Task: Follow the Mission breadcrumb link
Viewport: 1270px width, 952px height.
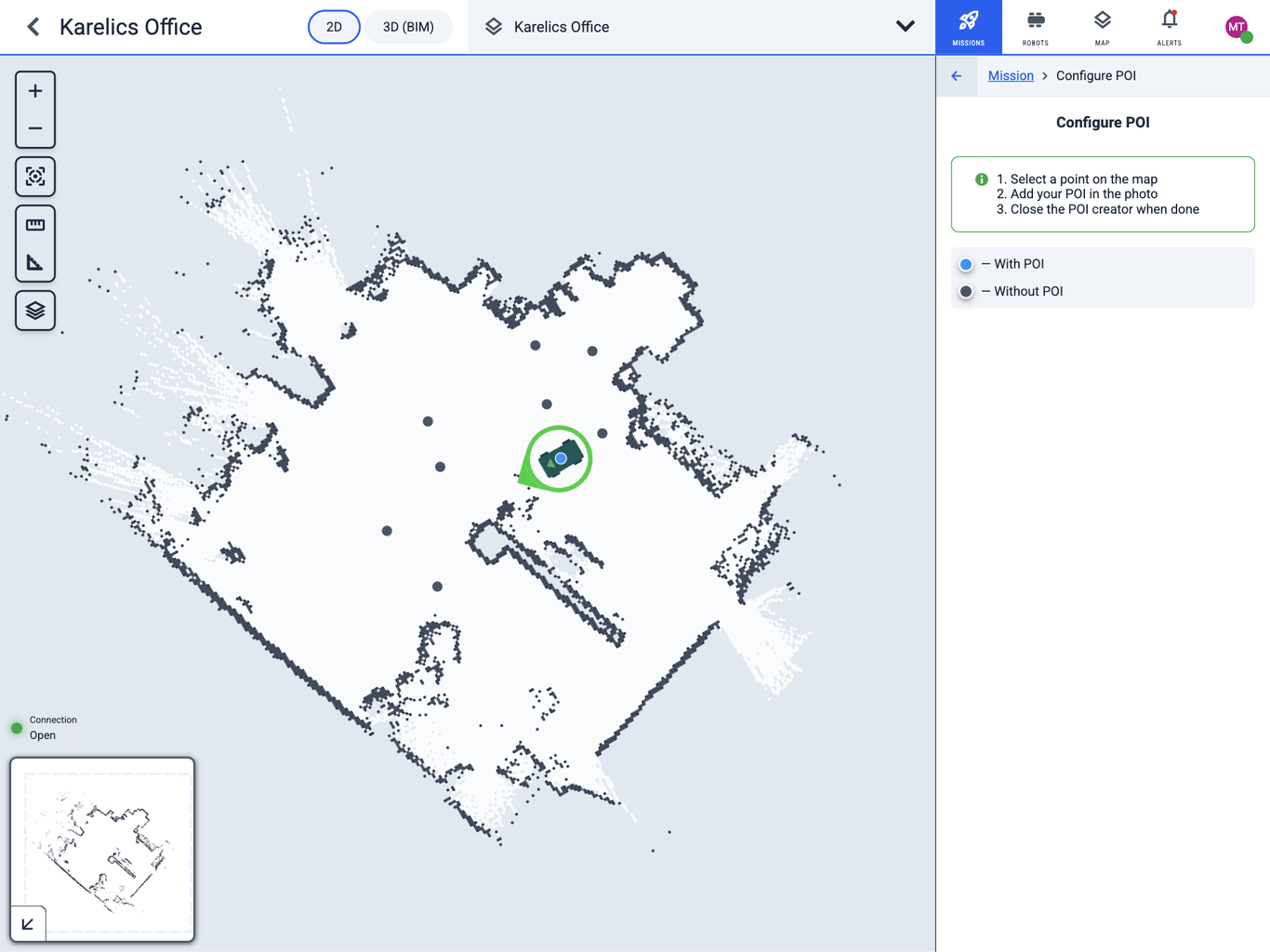Action: [x=1011, y=76]
